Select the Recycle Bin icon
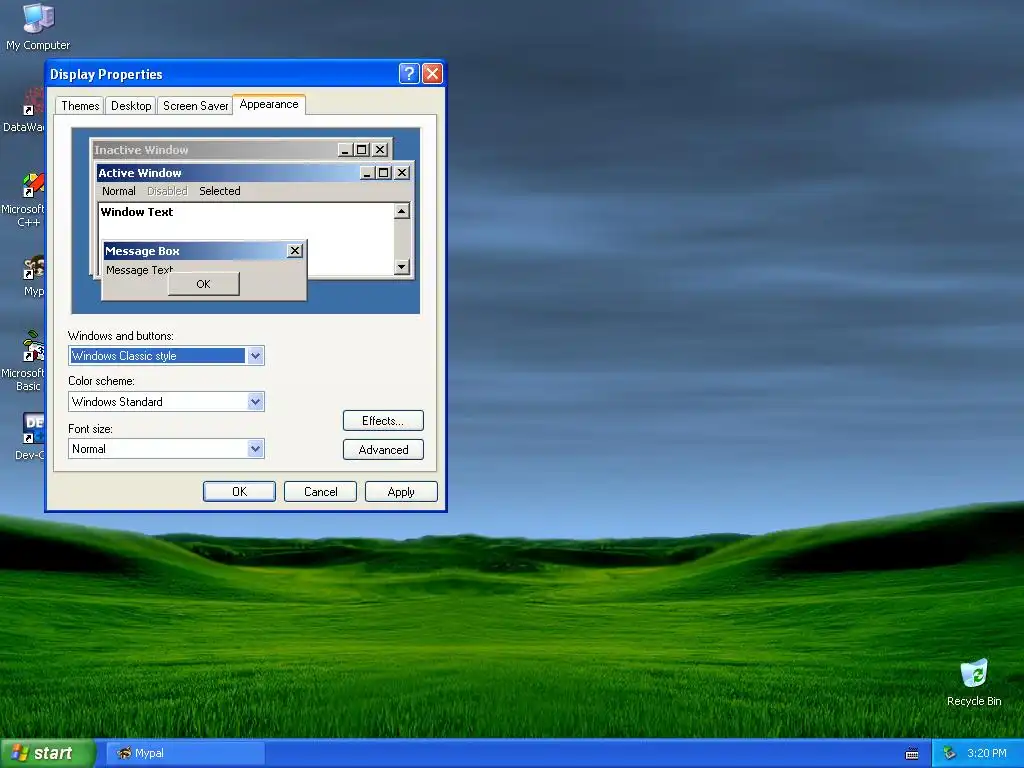Screen dimensions: 1024x768 974,683
